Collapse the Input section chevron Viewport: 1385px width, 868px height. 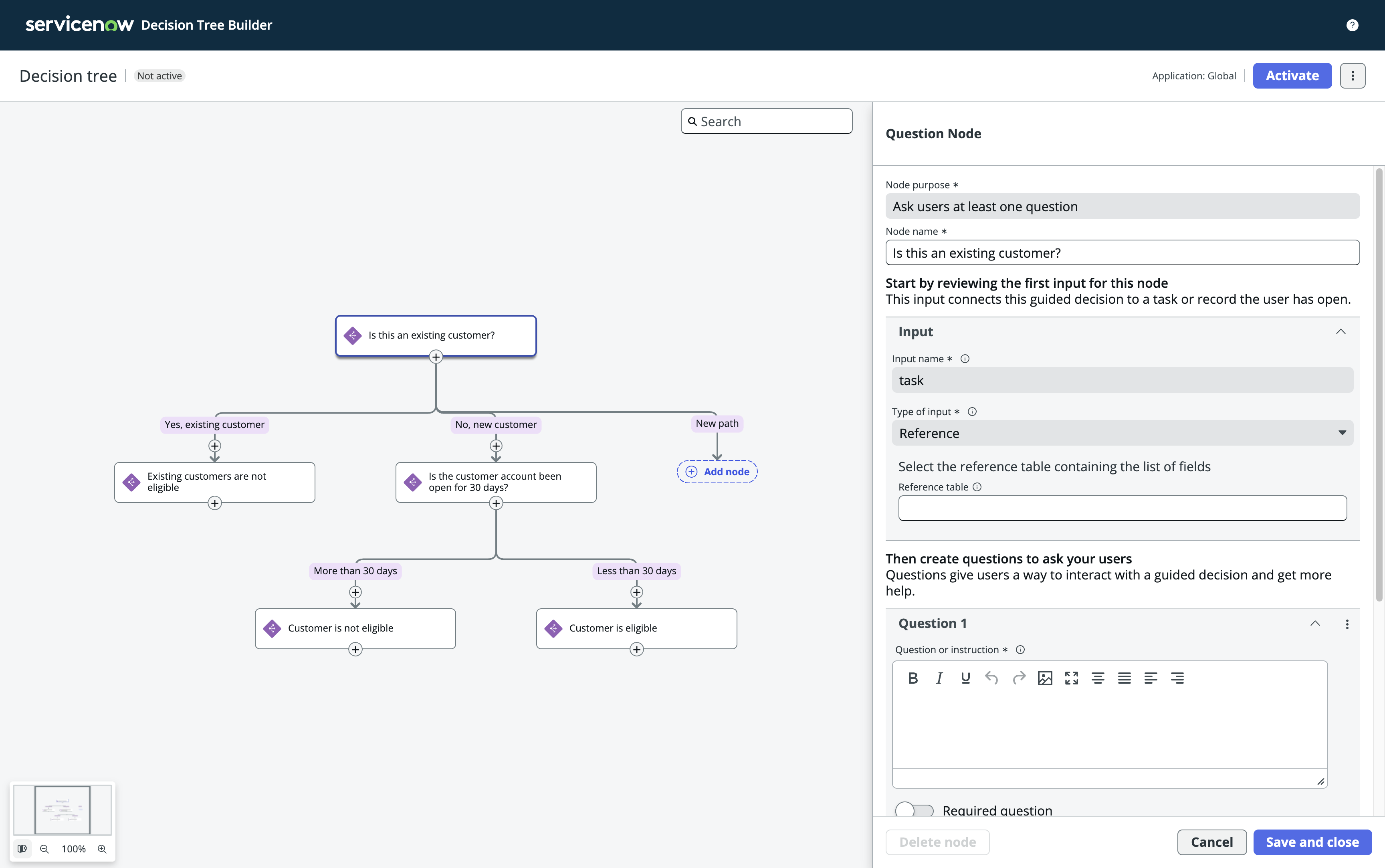coord(1340,332)
